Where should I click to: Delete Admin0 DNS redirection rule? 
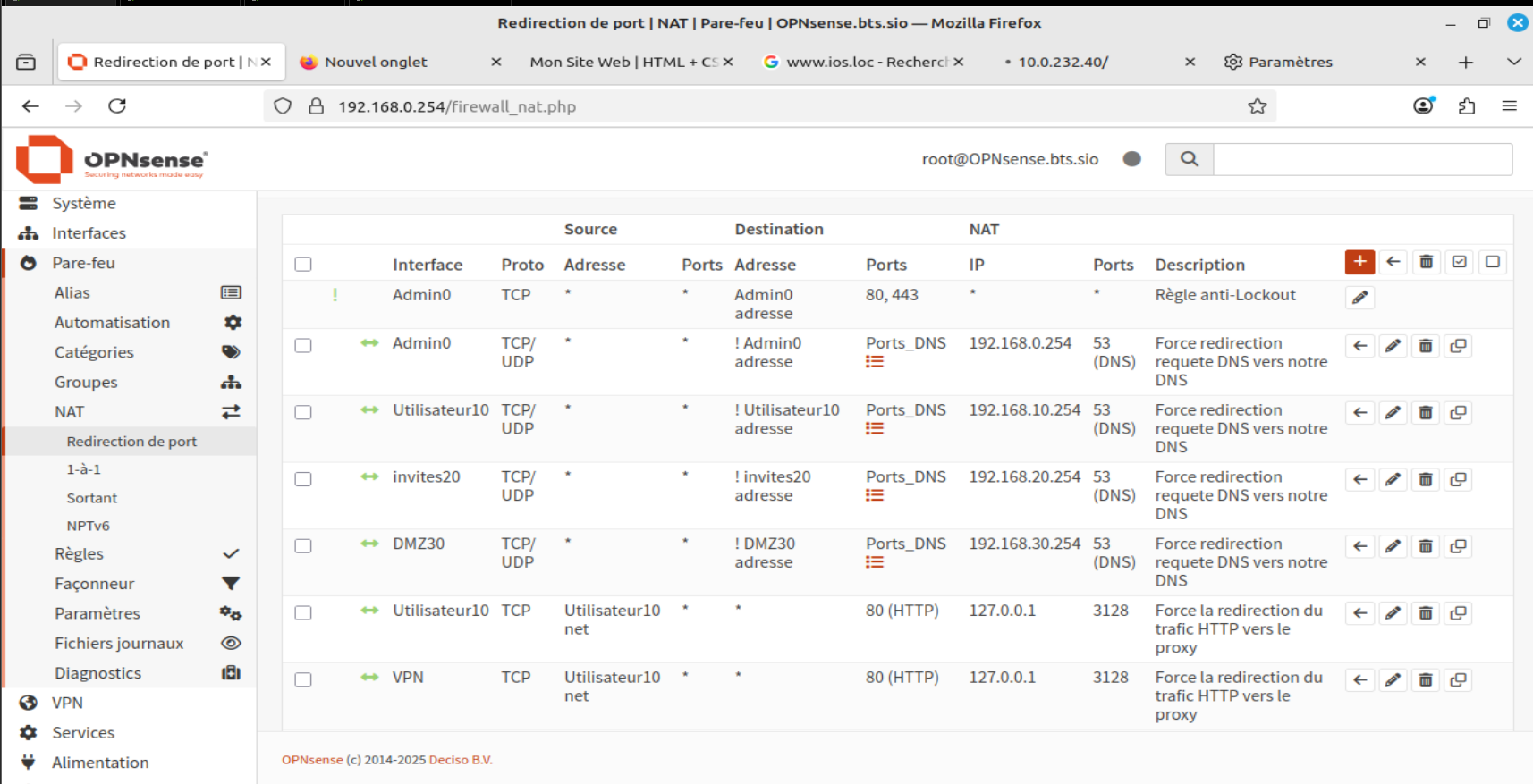point(1426,346)
